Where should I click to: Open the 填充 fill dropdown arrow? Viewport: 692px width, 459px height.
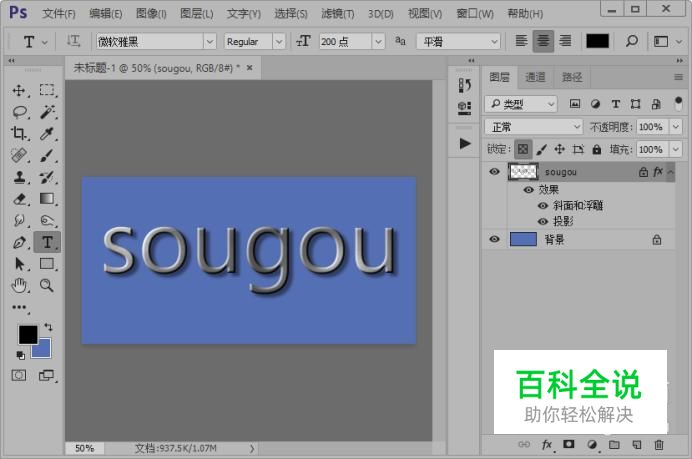(x=676, y=149)
